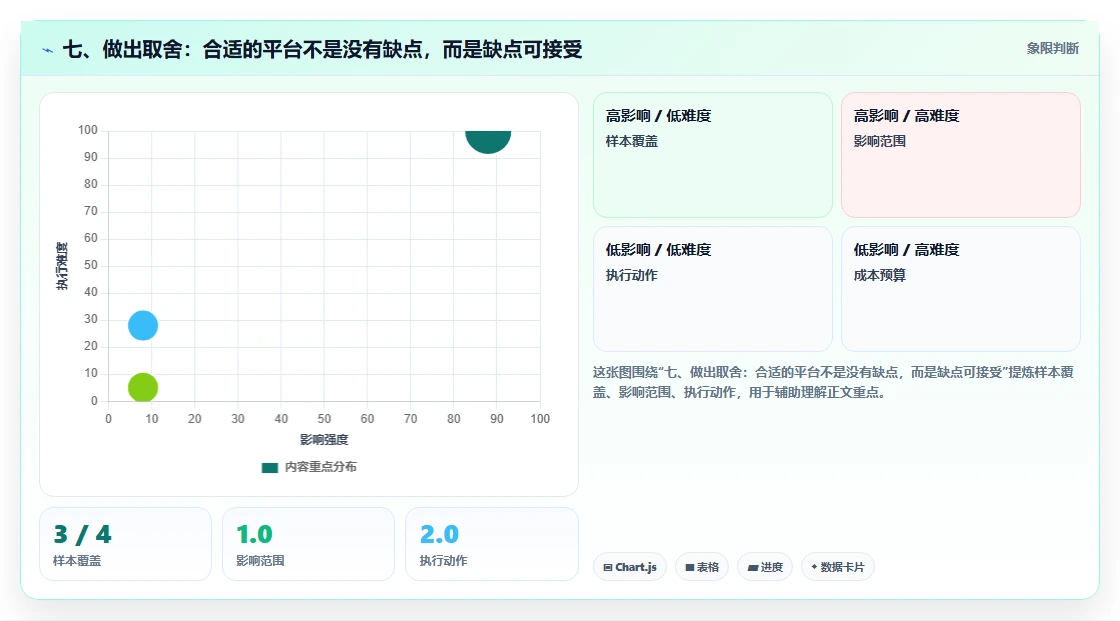The image size is (1120, 621).
Task: Select the 高影响 / 高难度 quadrant card
Action: point(961,155)
